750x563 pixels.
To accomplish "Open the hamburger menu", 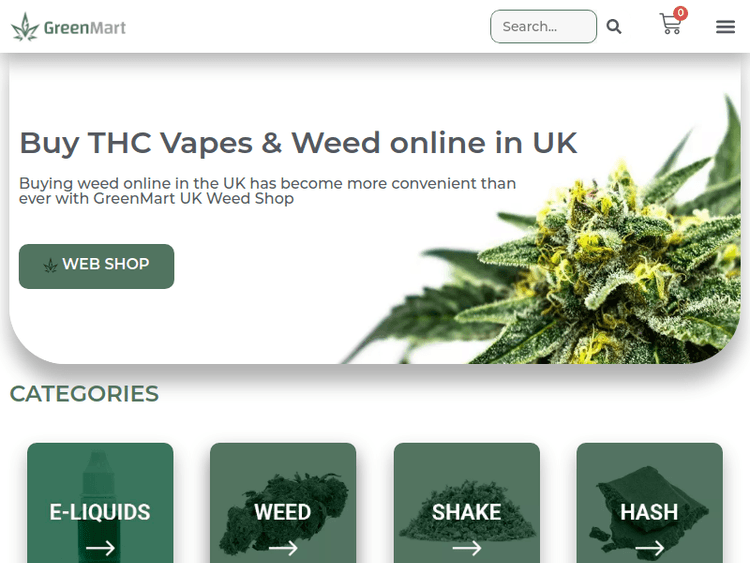I will tap(725, 27).
